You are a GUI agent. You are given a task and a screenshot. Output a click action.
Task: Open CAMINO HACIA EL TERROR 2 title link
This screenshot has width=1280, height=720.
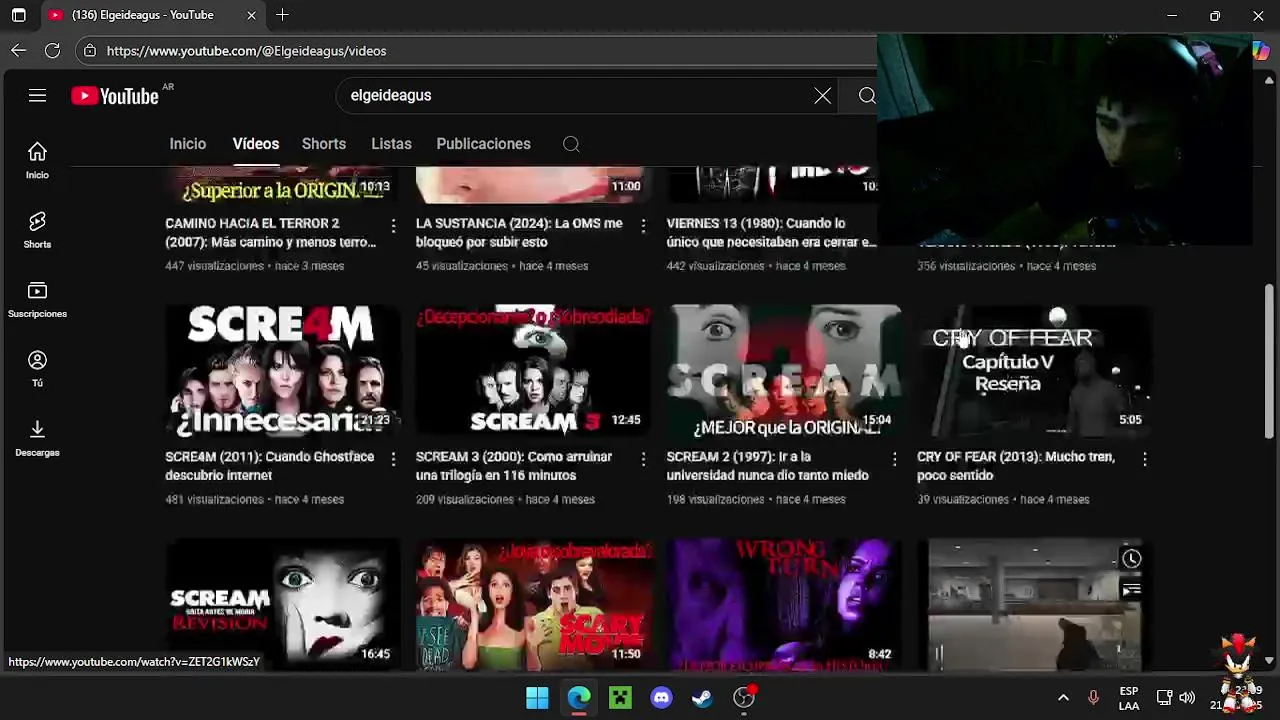pyautogui.click(x=271, y=233)
